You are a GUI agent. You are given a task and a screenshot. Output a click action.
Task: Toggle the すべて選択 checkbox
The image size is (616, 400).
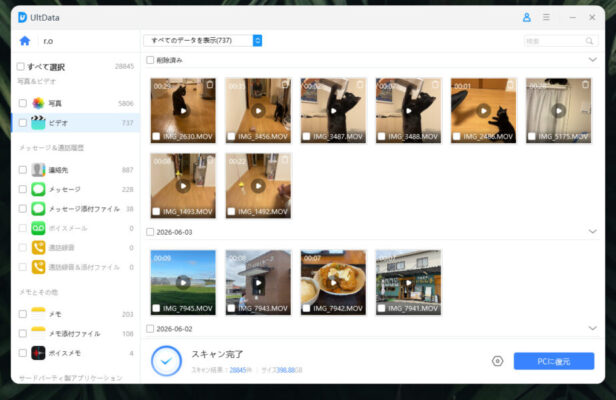point(21,66)
